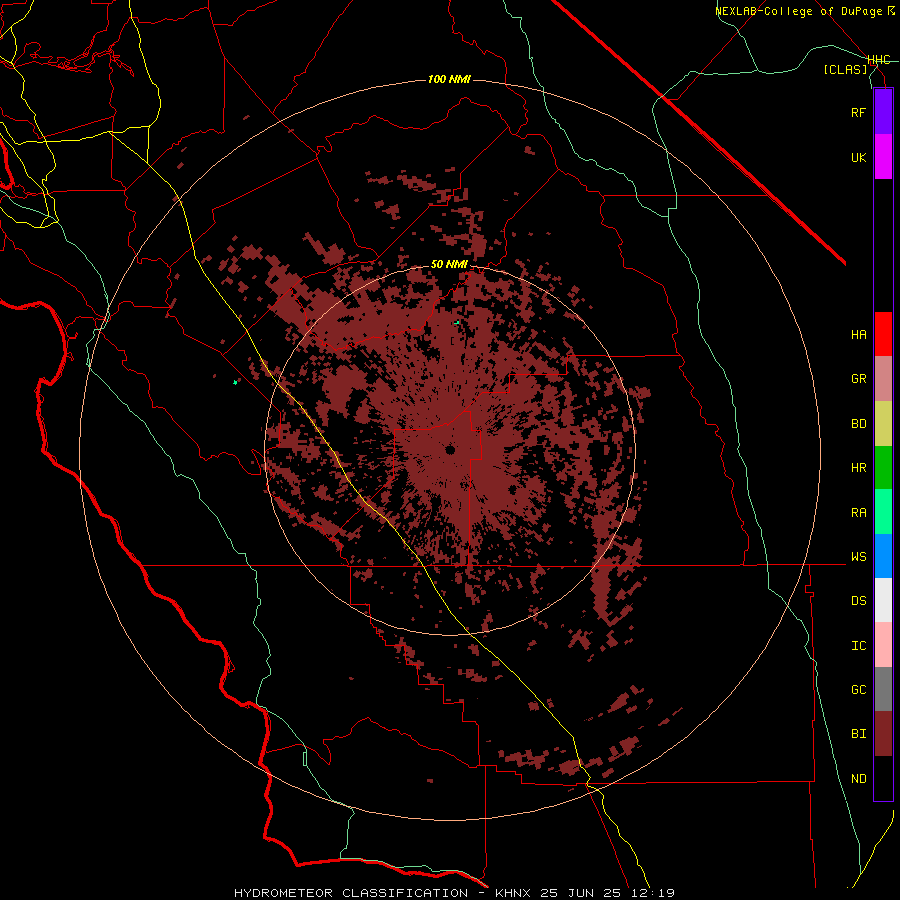Click the NEXLAB-College of DuPage credit text
Screen dimensions: 900x900
(799, 11)
